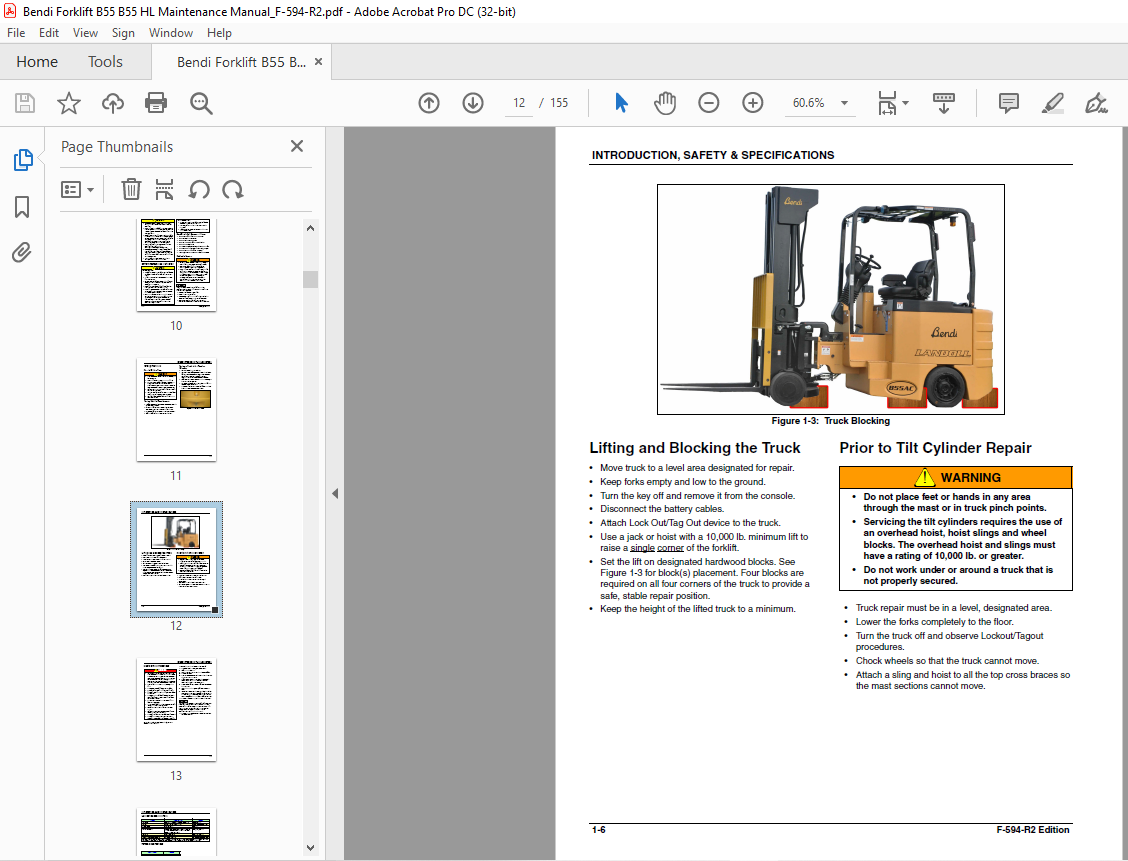
Task: Switch to the Tools tab
Action: click(x=105, y=62)
